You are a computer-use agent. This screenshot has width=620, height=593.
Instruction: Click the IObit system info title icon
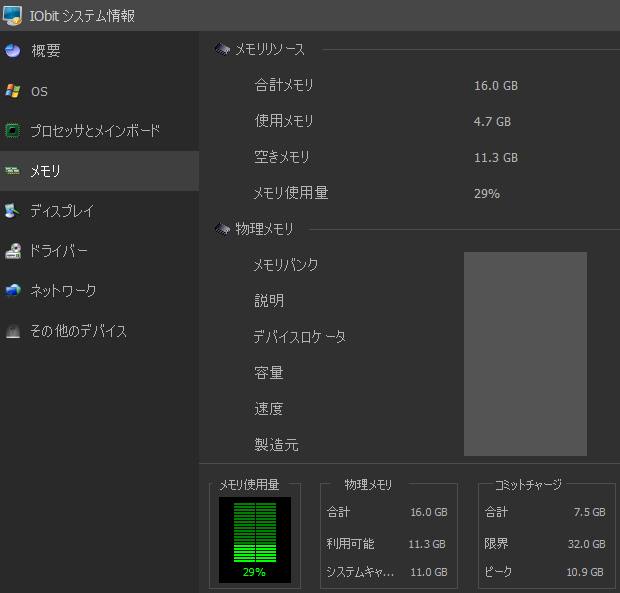13,15
